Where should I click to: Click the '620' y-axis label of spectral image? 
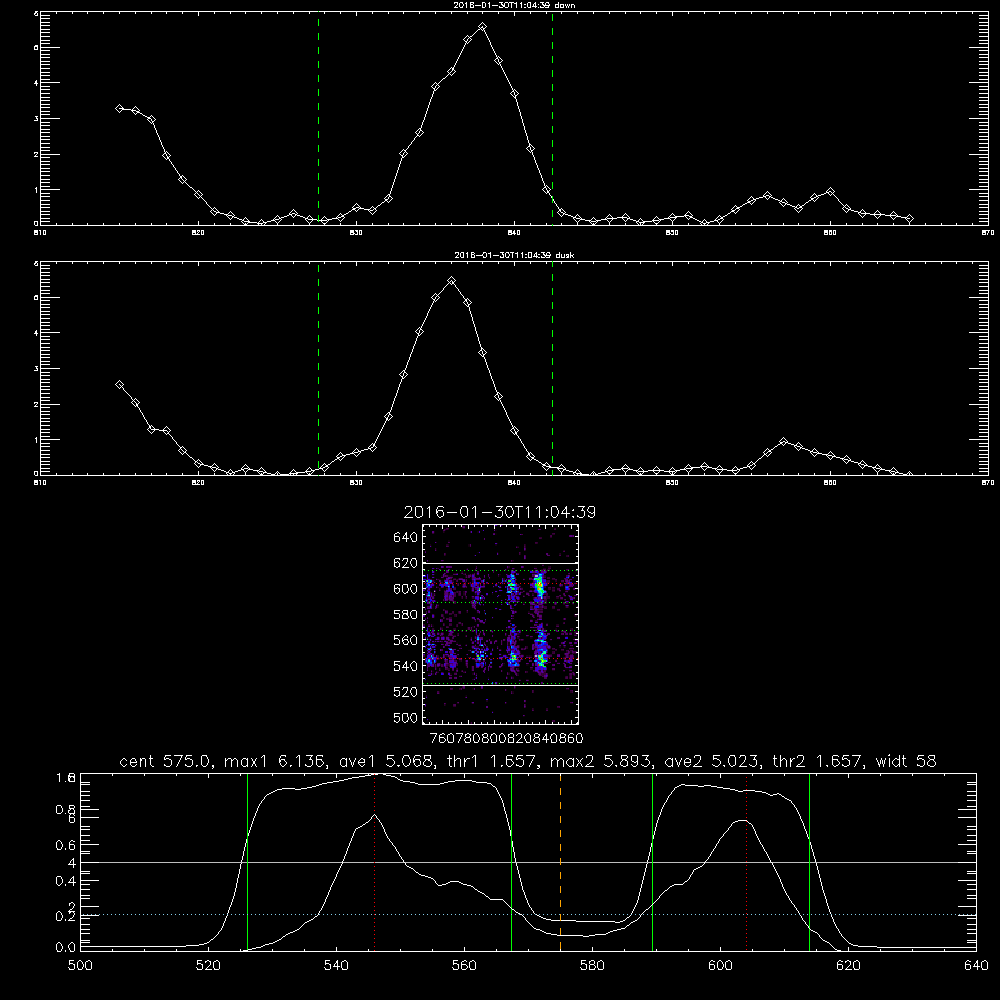[x=406, y=563]
